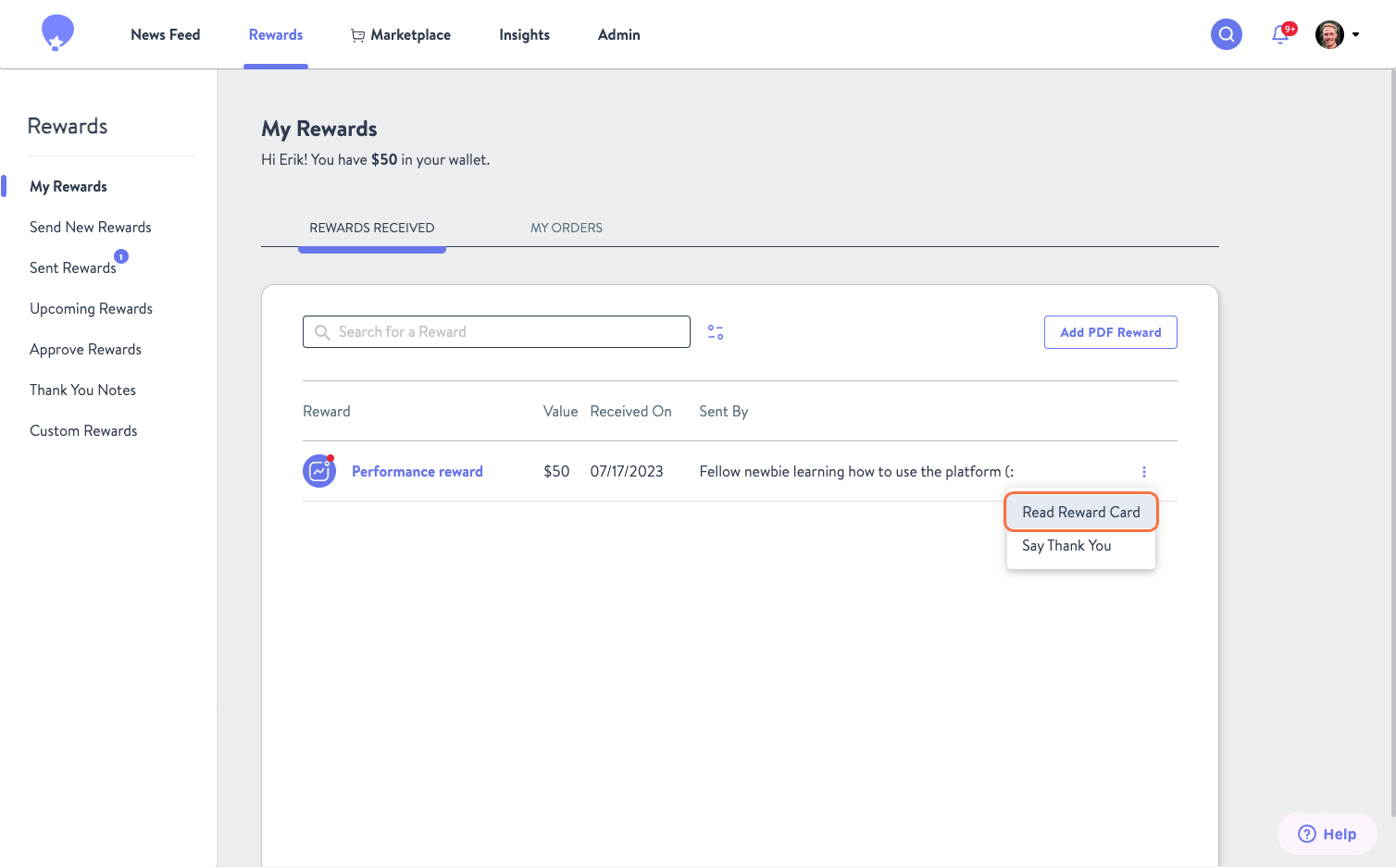This screenshot has height=868, width=1396.
Task: Open the search icon in header
Action: (x=1227, y=34)
